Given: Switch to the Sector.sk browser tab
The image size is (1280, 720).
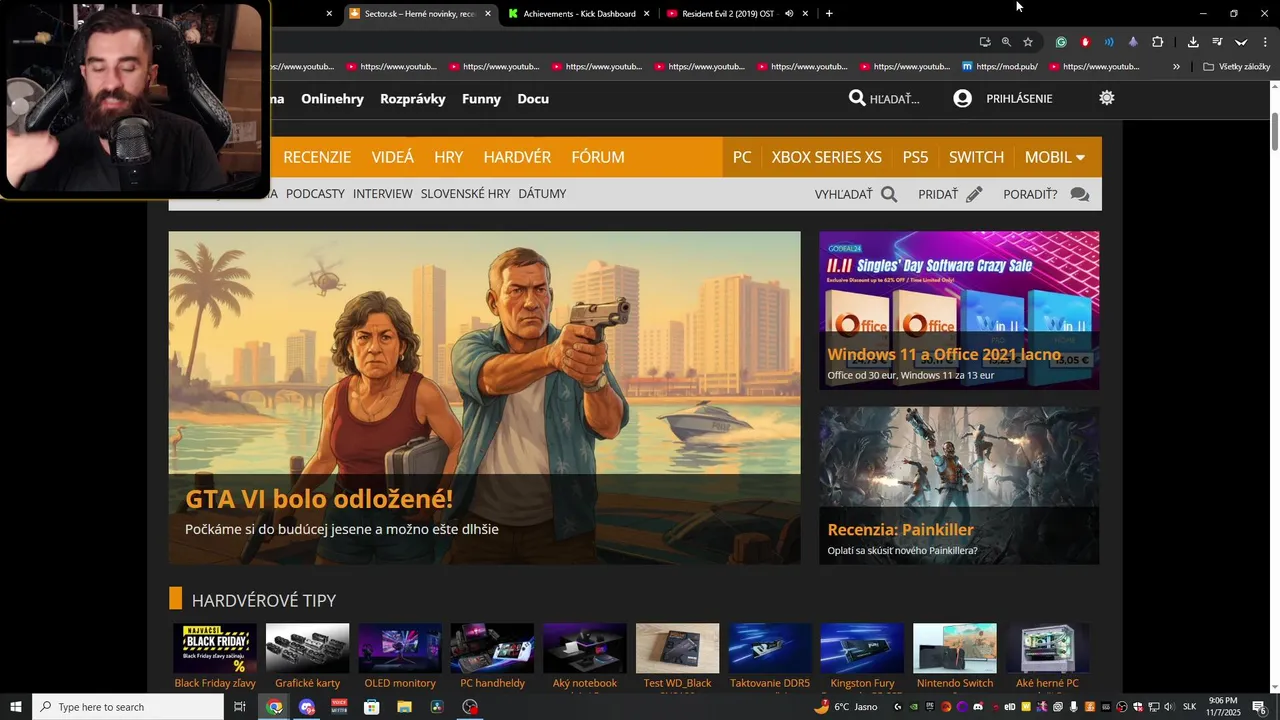Looking at the screenshot, I should coord(420,14).
